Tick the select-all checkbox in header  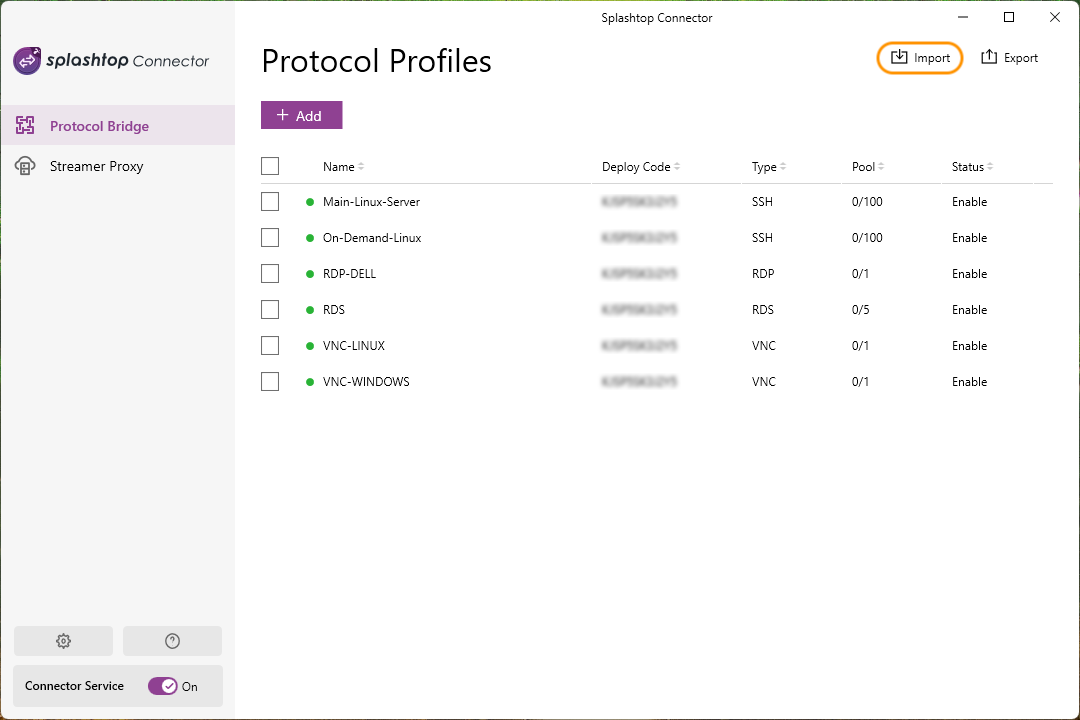click(x=270, y=166)
